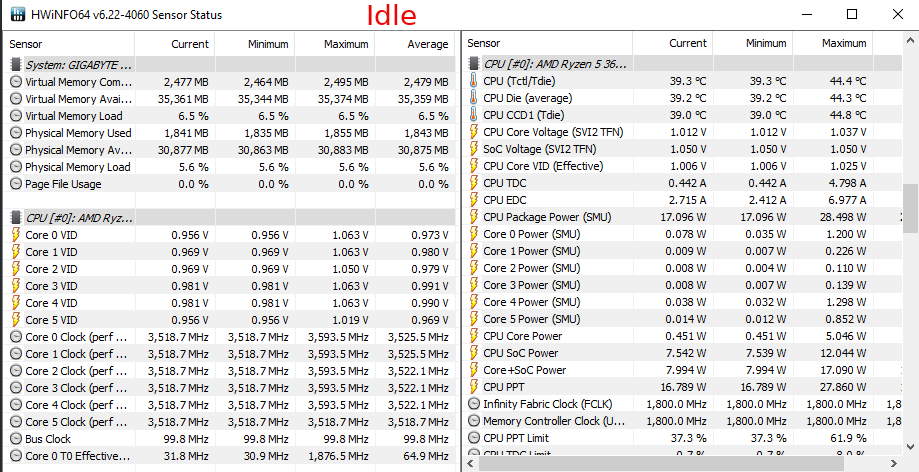919x472 pixels.
Task: Click the left pane Average column header
Action: pos(415,44)
